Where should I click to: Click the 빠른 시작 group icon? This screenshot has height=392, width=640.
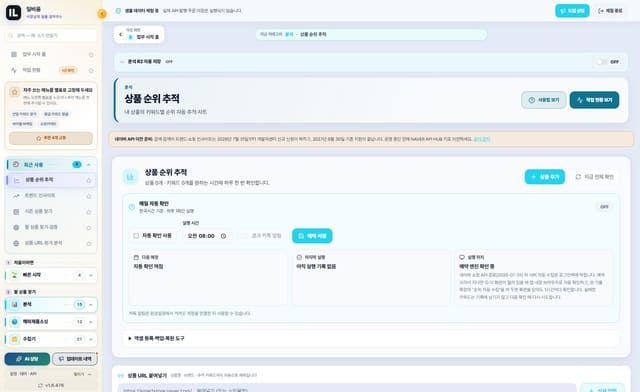[15, 275]
